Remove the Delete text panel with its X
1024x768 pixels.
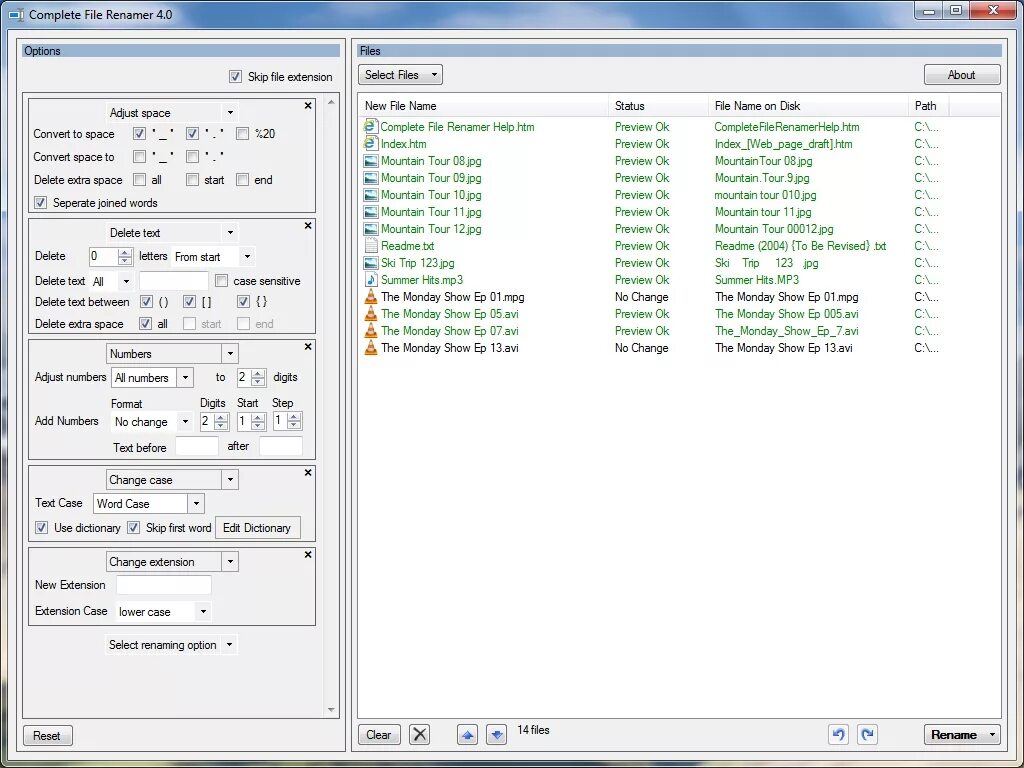pos(308,225)
